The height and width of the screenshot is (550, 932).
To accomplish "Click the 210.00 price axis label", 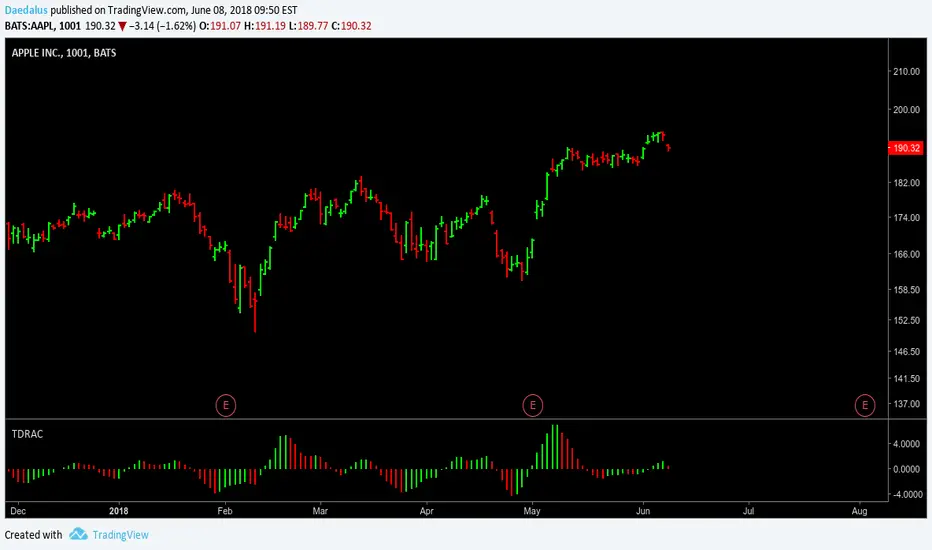I will pyautogui.click(x=906, y=71).
